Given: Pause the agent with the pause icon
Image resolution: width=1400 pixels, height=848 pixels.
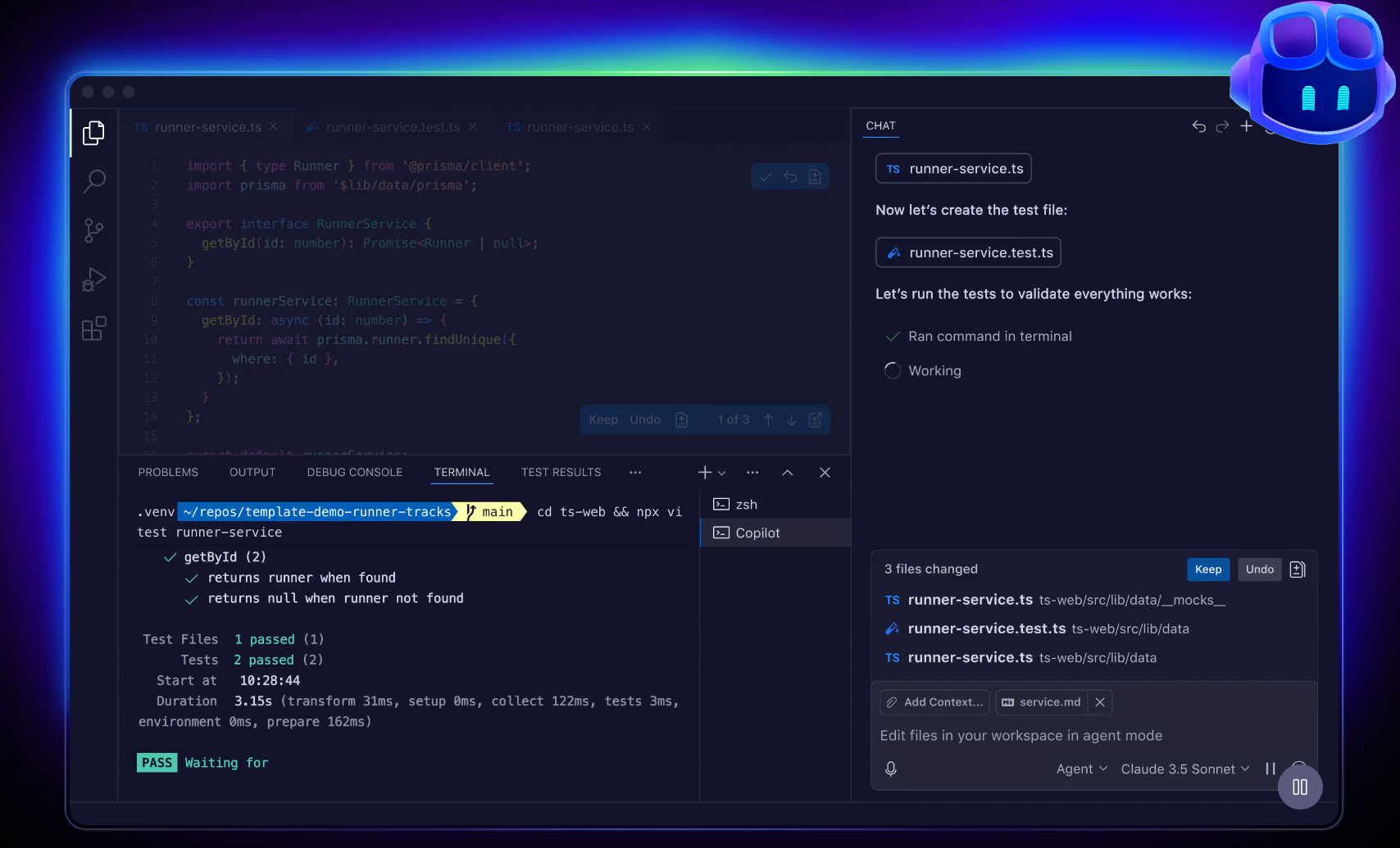Looking at the screenshot, I should coord(1270,769).
